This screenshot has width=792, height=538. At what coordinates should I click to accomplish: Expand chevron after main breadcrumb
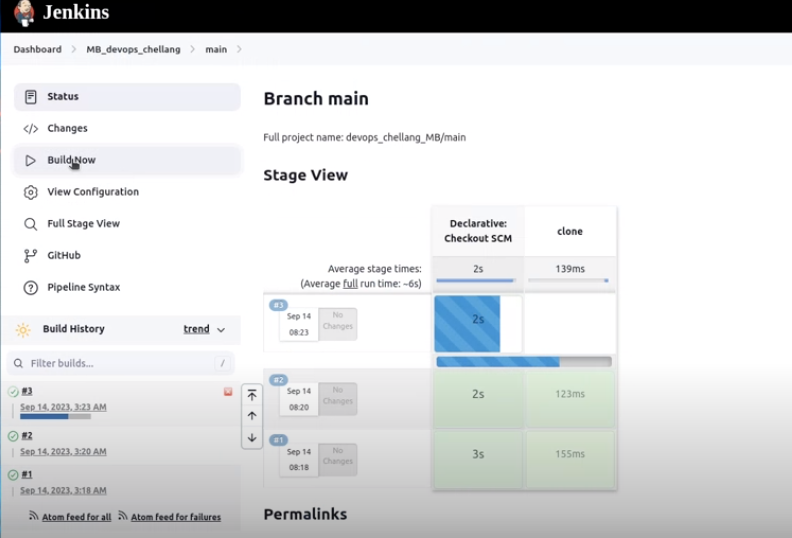pyautogui.click(x=239, y=50)
